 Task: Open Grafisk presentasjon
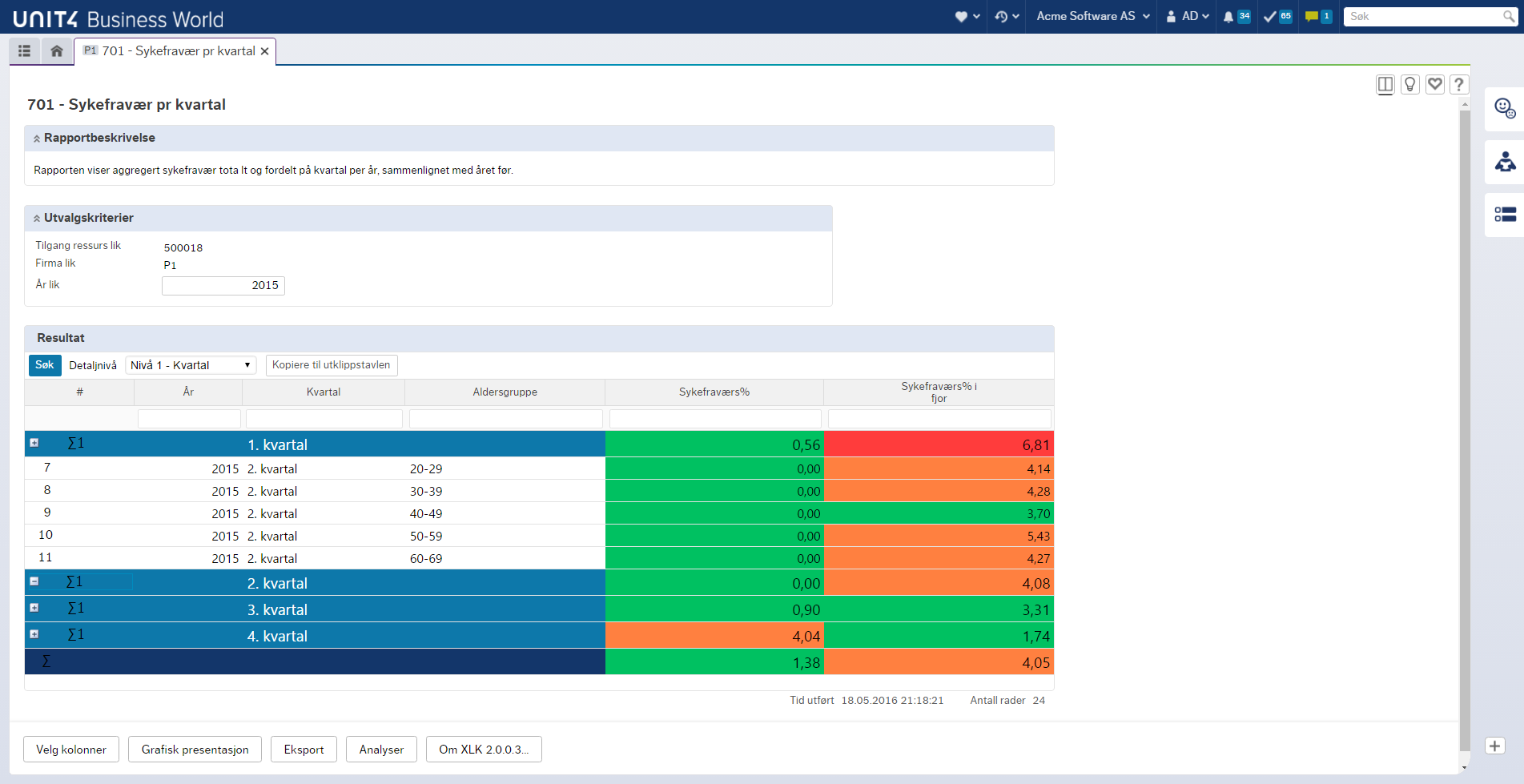click(x=195, y=750)
